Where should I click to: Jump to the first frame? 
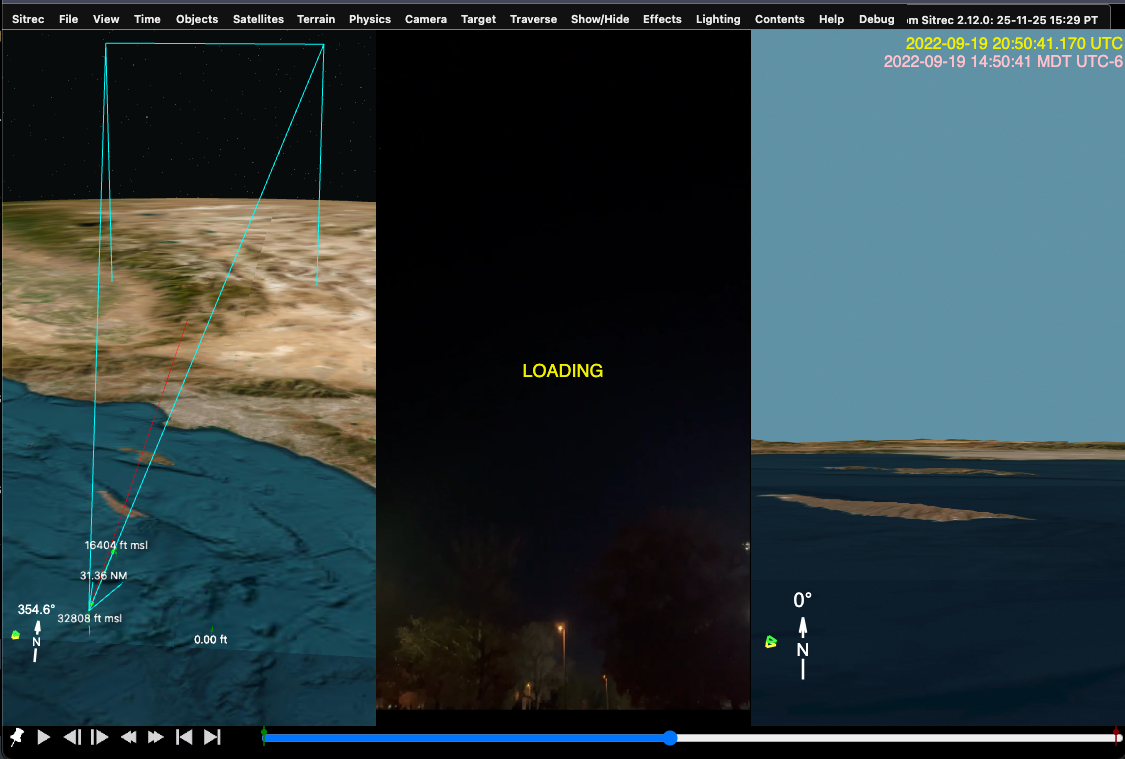pyautogui.click(x=183, y=737)
